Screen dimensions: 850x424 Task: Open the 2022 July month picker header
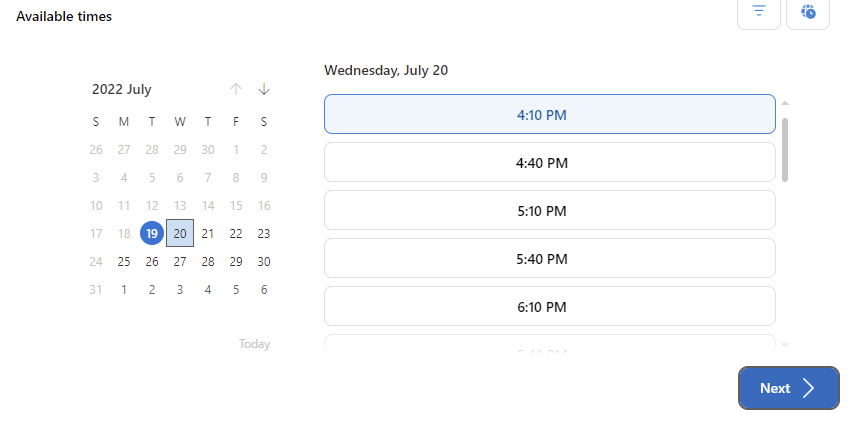point(122,89)
